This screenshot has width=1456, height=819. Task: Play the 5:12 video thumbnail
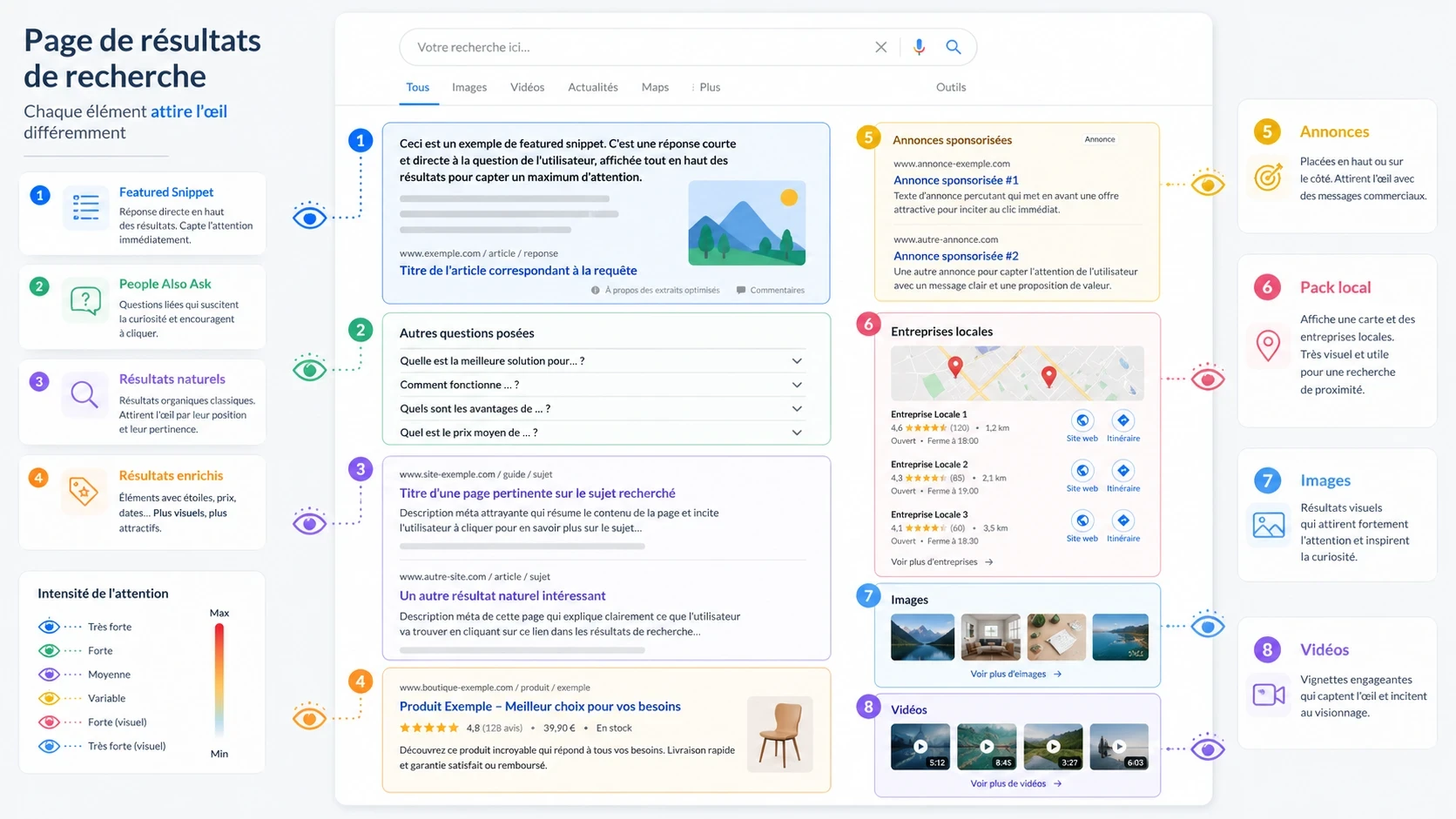(x=920, y=746)
